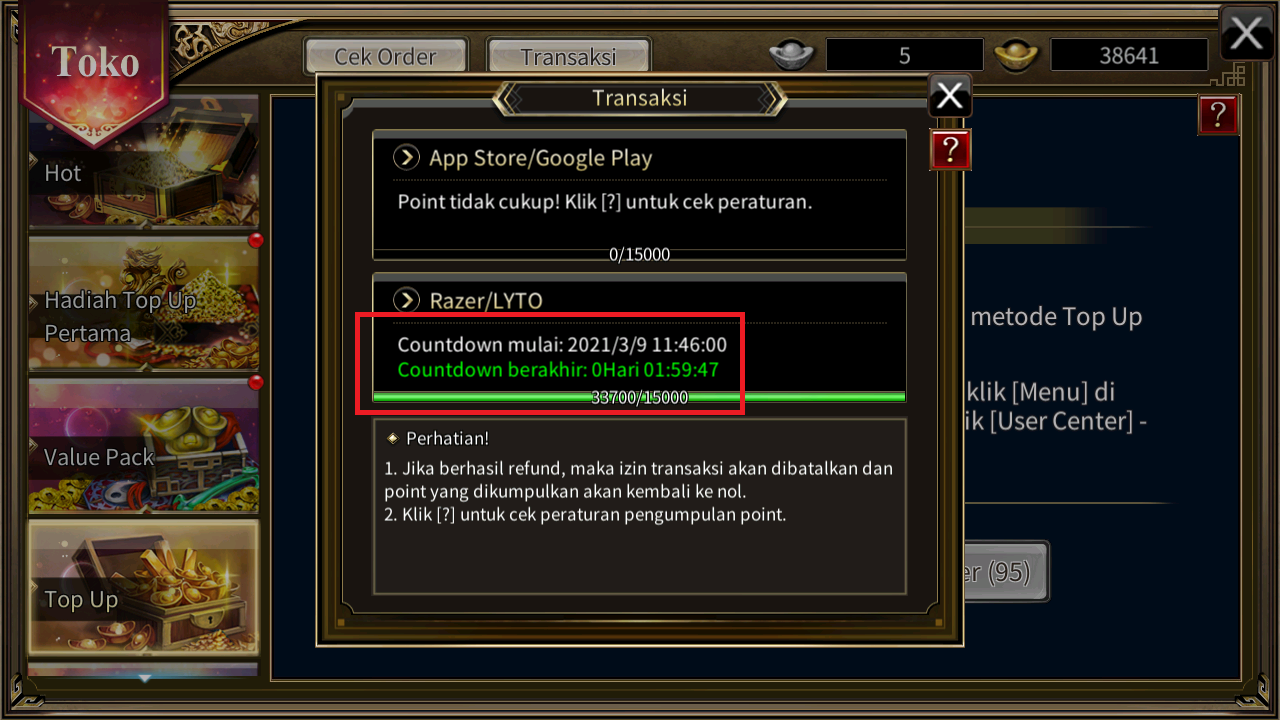Screen dimensions: 1280x720
Task: Select the Value Pack category
Action: tap(144, 445)
